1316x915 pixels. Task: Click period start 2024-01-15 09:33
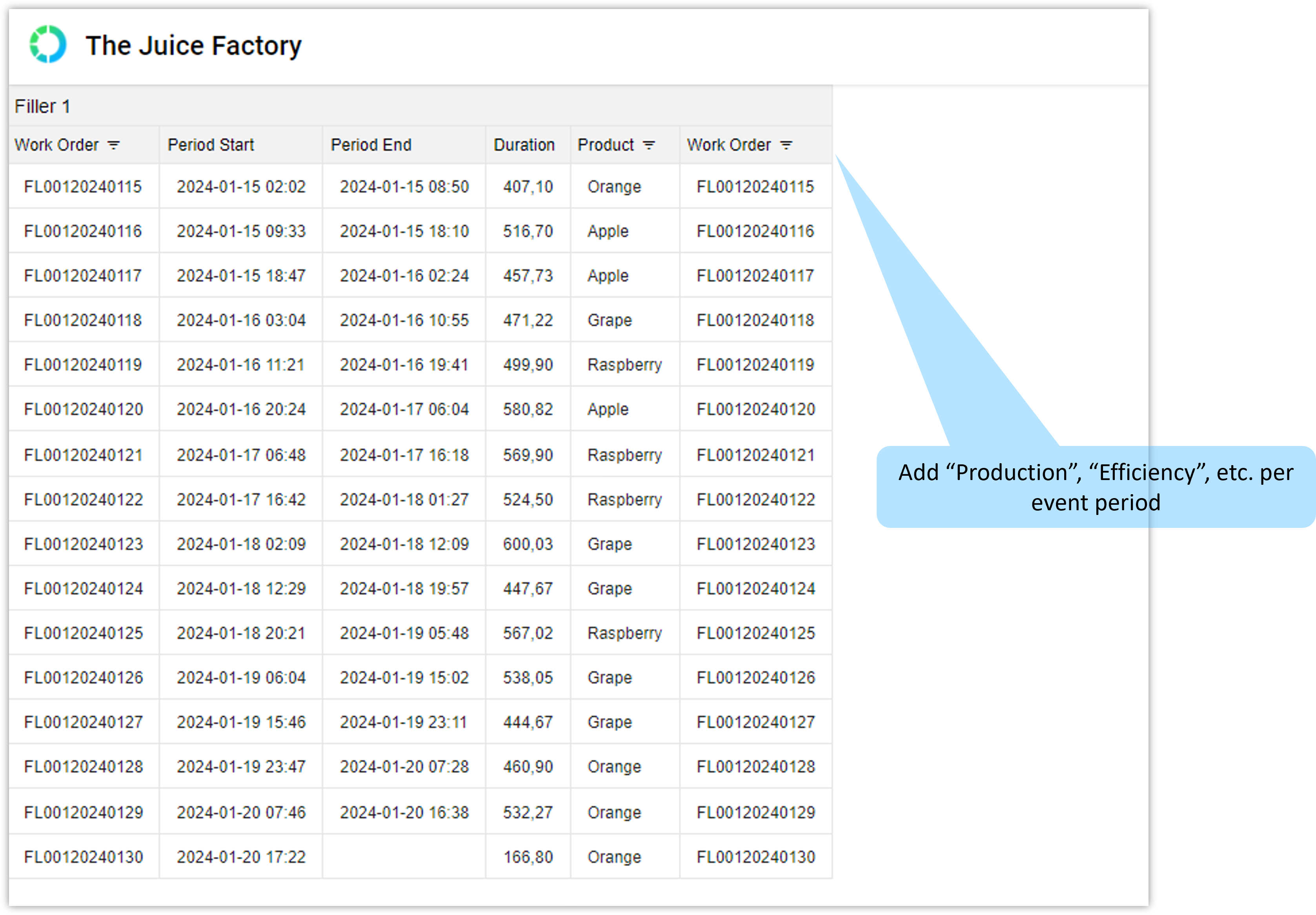(x=241, y=231)
